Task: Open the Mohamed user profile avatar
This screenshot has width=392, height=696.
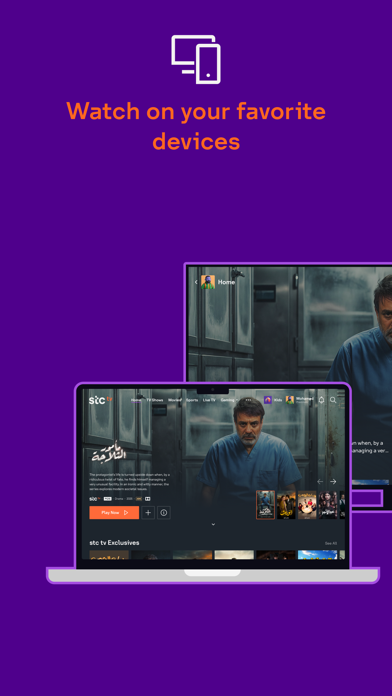Action: [x=290, y=400]
